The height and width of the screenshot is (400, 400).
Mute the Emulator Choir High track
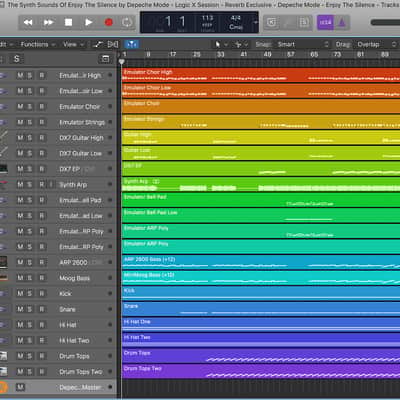coord(20,76)
